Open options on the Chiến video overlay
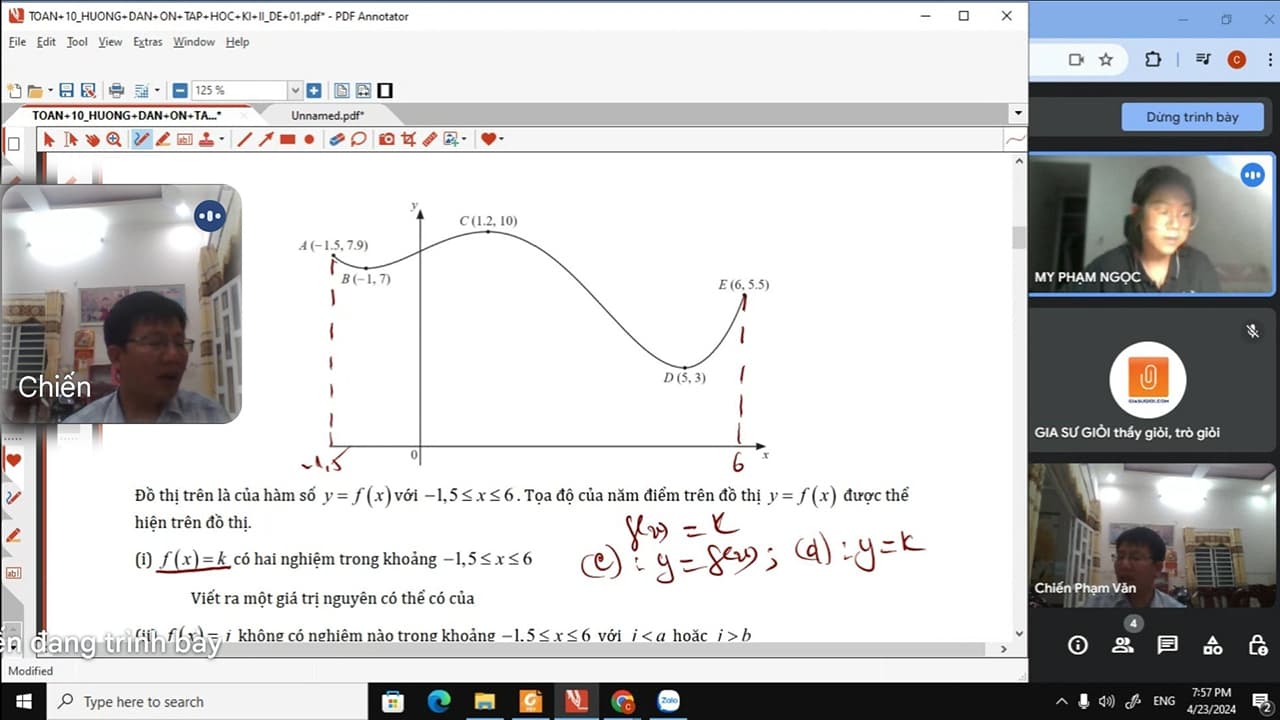1280x720 pixels. [209, 216]
